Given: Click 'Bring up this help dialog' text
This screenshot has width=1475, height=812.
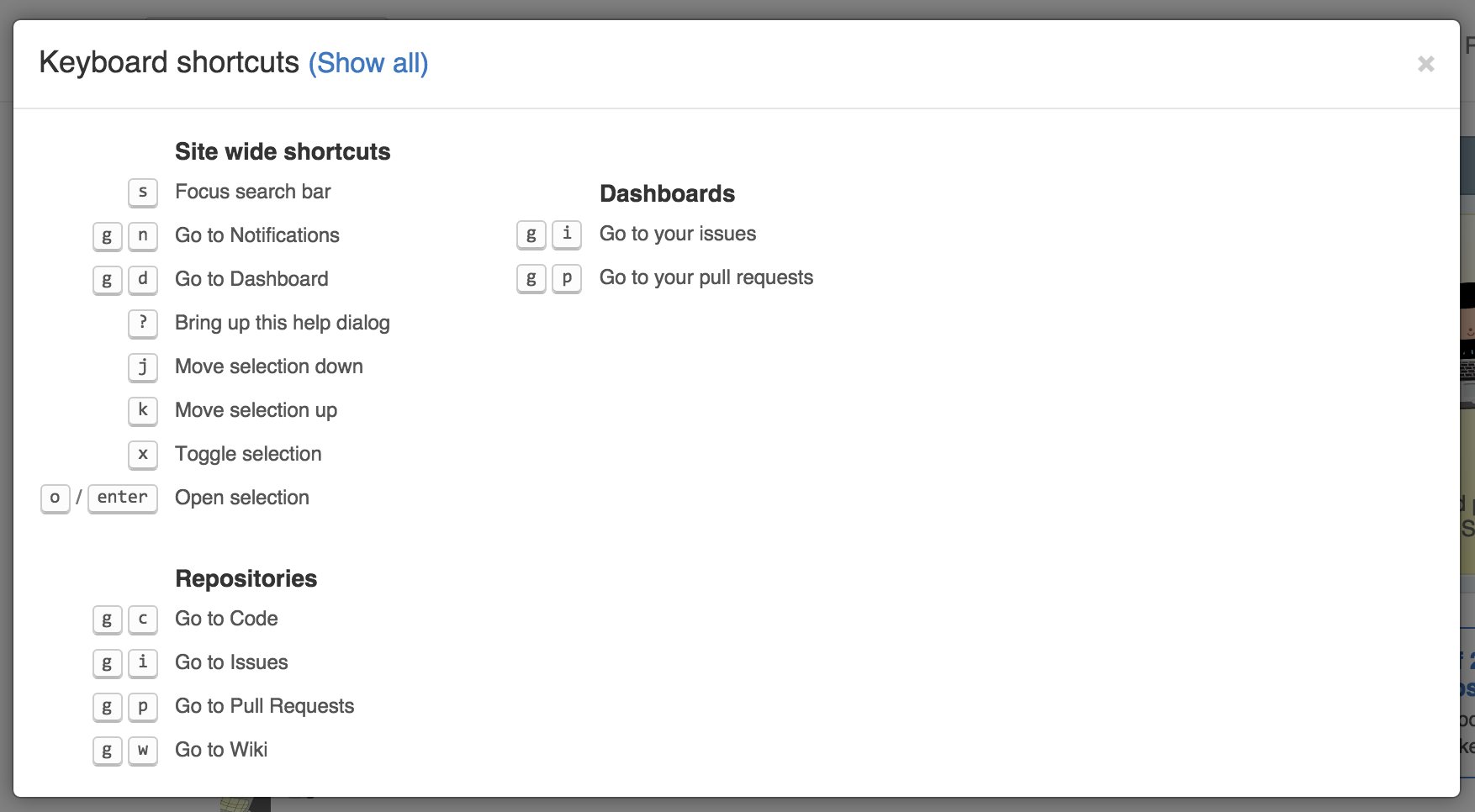Looking at the screenshot, I should (x=283, y=323).
